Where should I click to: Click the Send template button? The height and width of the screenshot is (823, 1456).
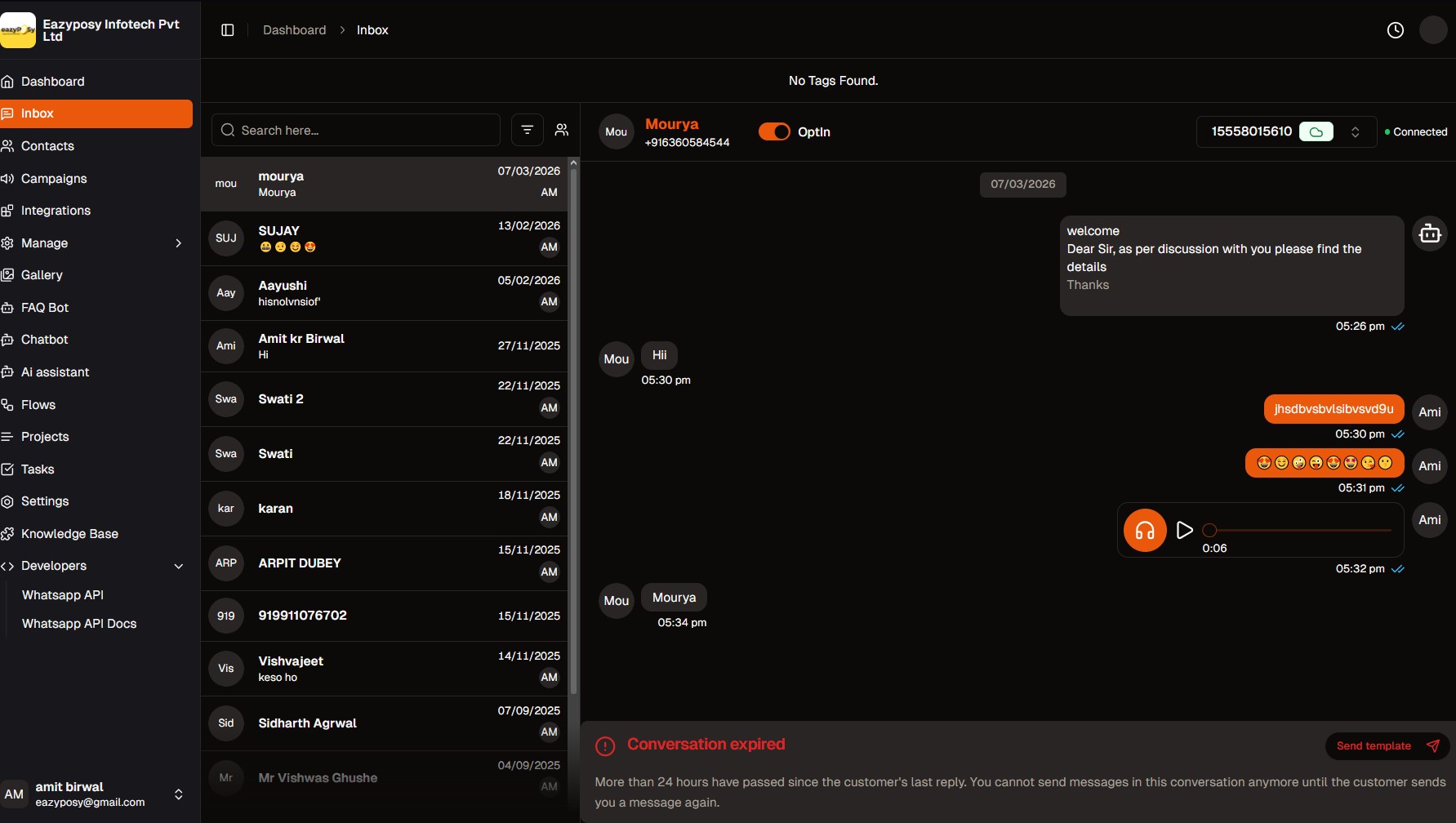coord(1387,745)
